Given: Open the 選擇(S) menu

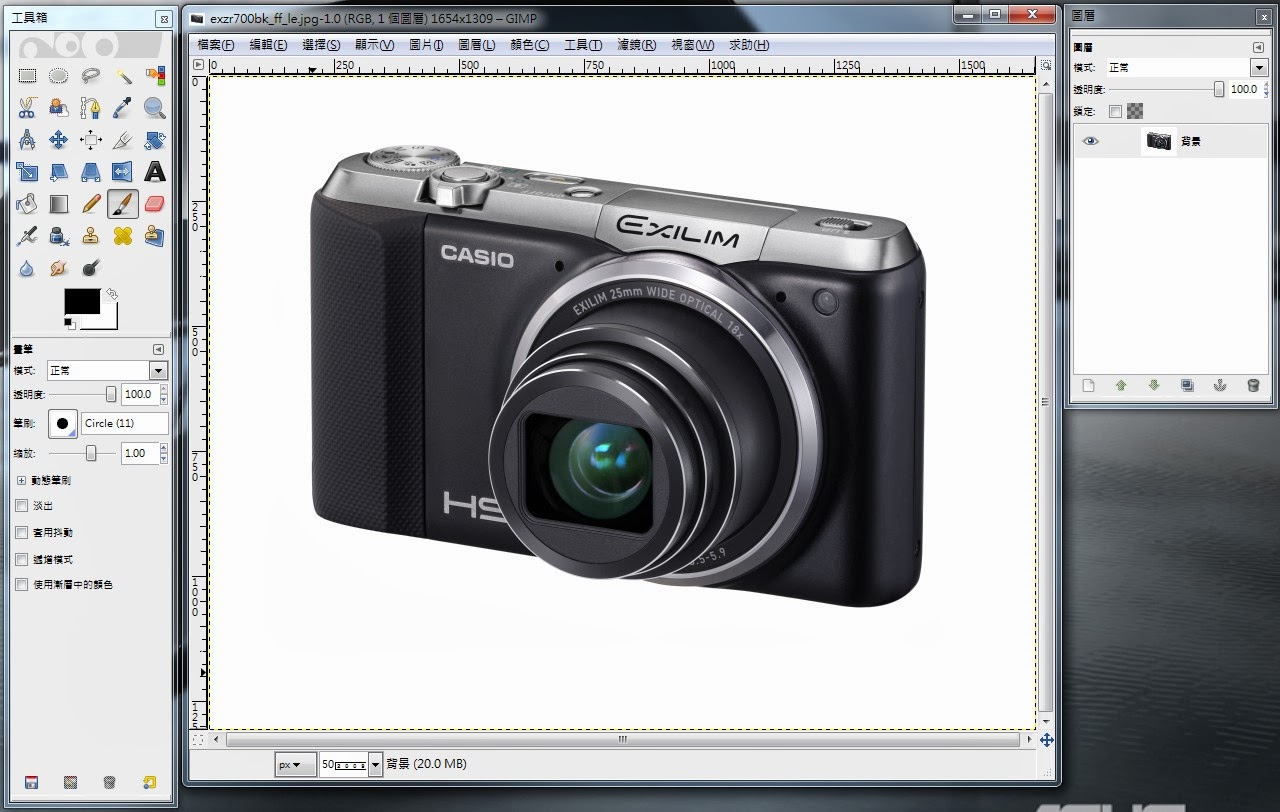Looking at the screenshot, I should click(x=321, y=45).
